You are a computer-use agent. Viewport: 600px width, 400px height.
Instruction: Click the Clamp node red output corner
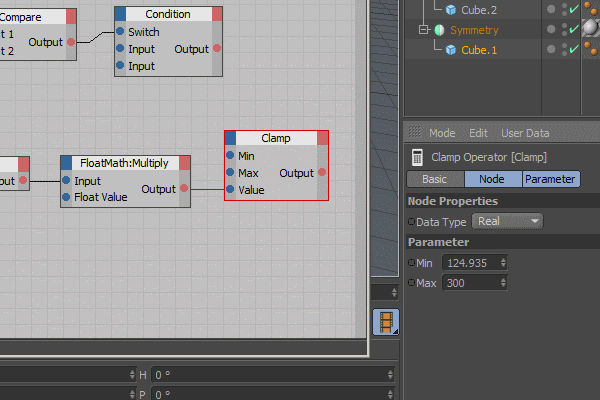click(x=322, y=138)
